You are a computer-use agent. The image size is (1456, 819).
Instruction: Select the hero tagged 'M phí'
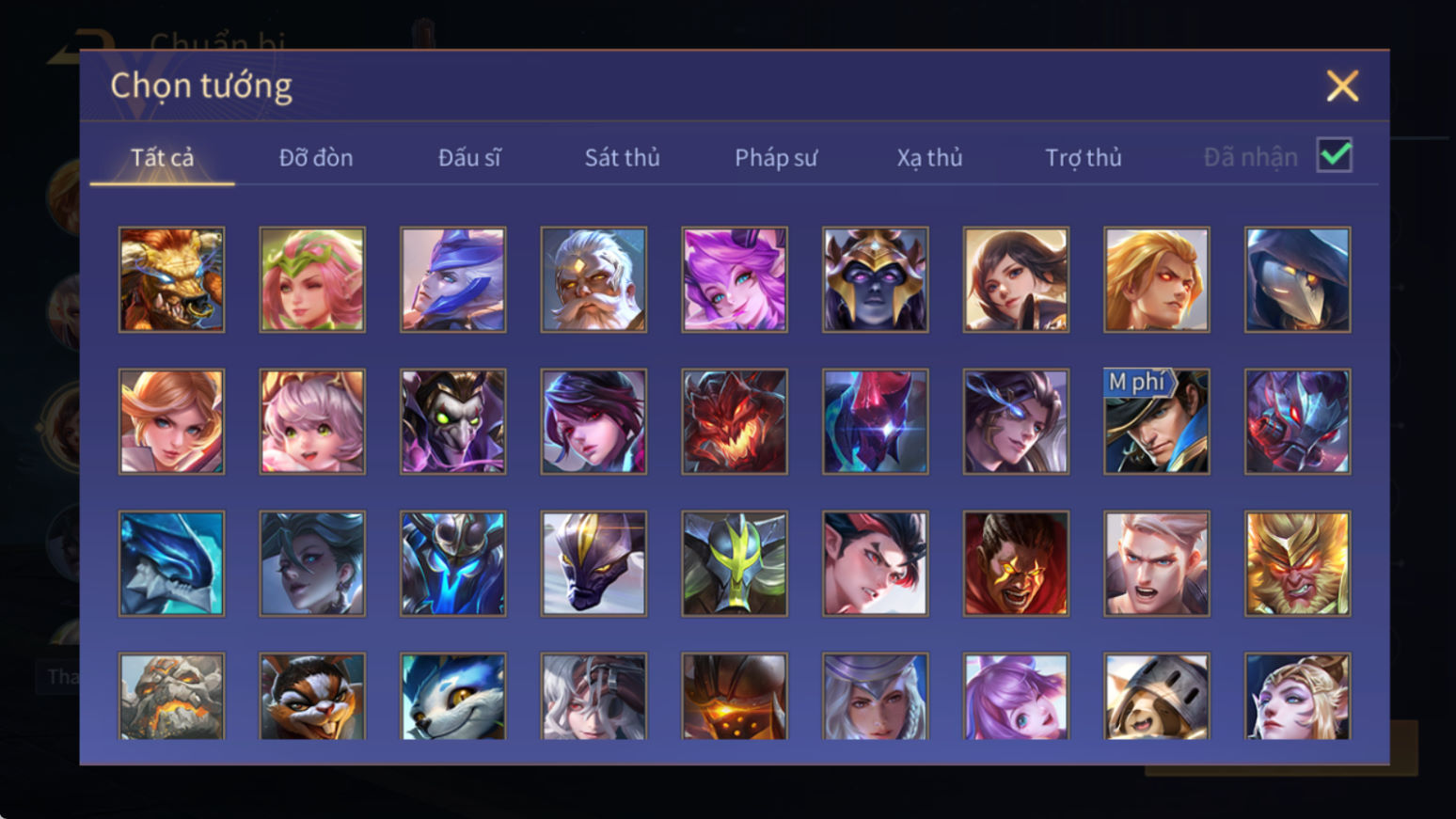pos(1156,421)
